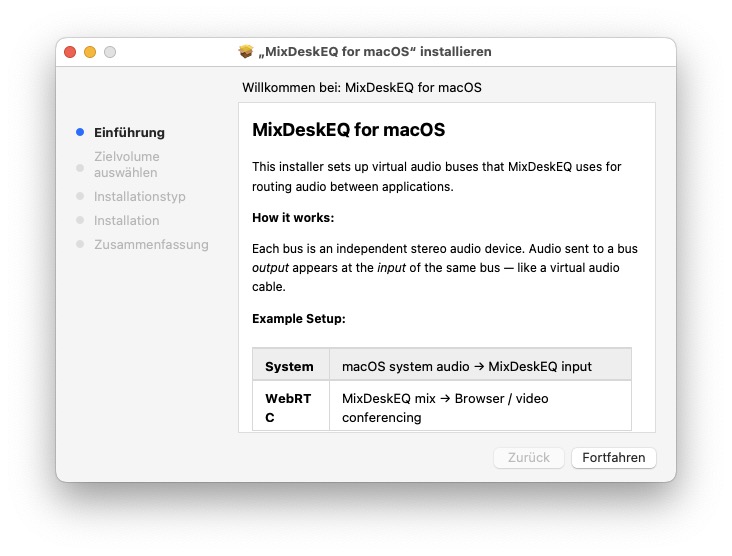The height and width of the screenshot is (556, 732).
Task: Click the window title "MixDeskEQ for macOS installieren"
Action: 375,51
